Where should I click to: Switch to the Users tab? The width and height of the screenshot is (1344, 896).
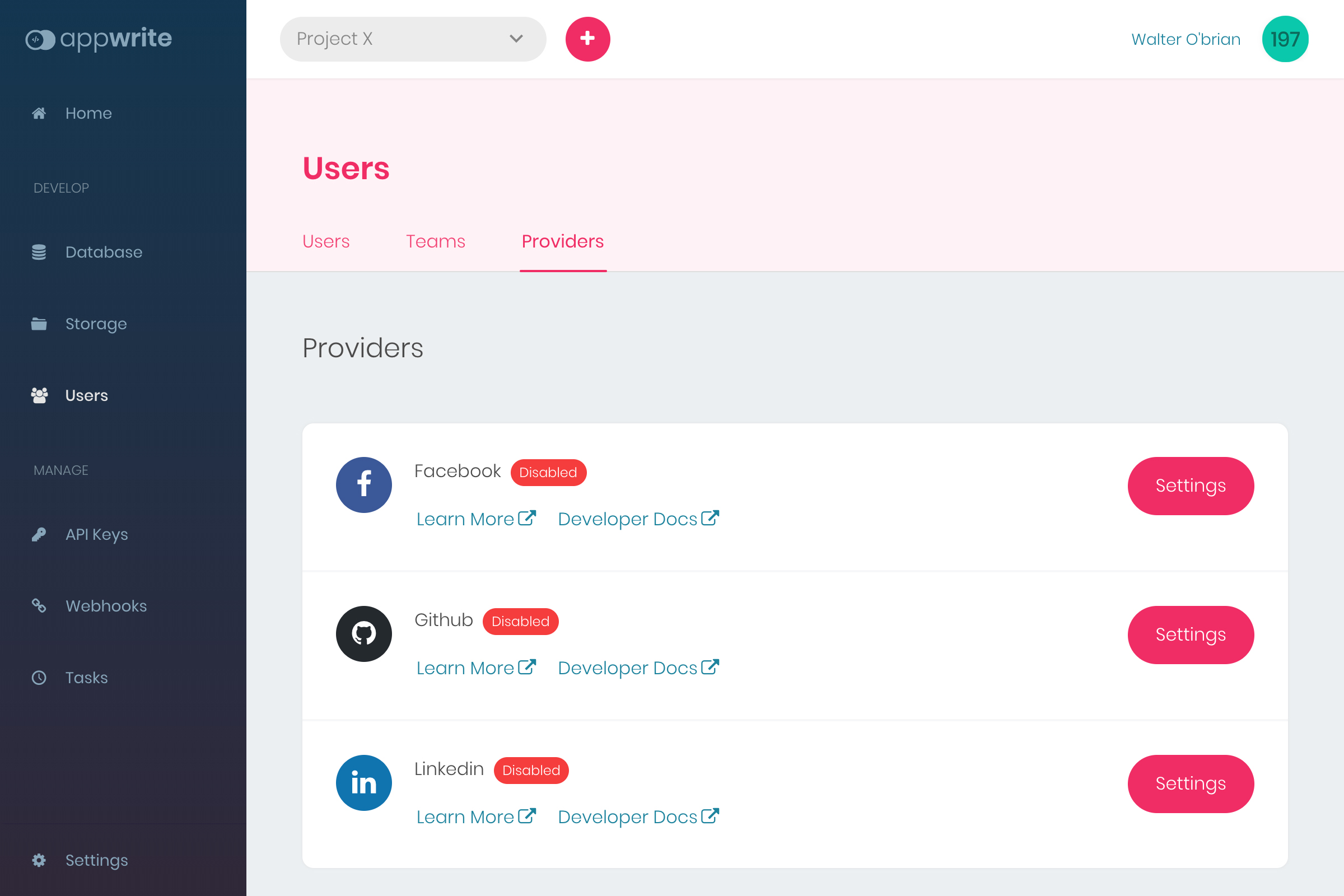(326, 240)
